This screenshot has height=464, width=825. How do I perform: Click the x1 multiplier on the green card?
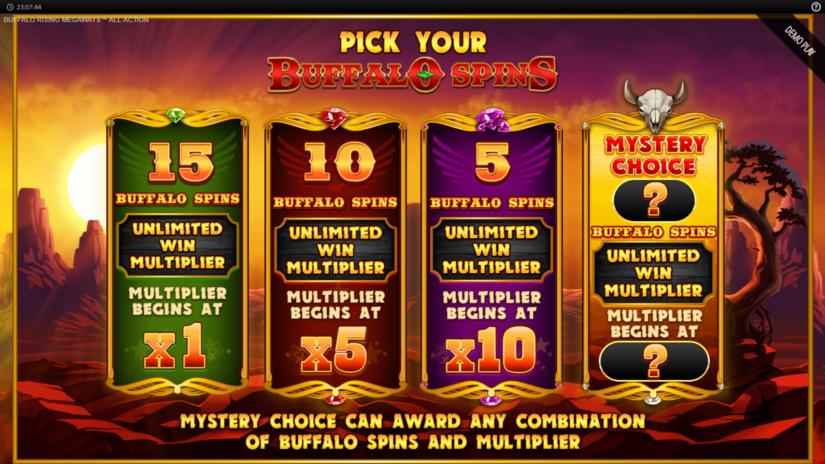pos(175,347)
